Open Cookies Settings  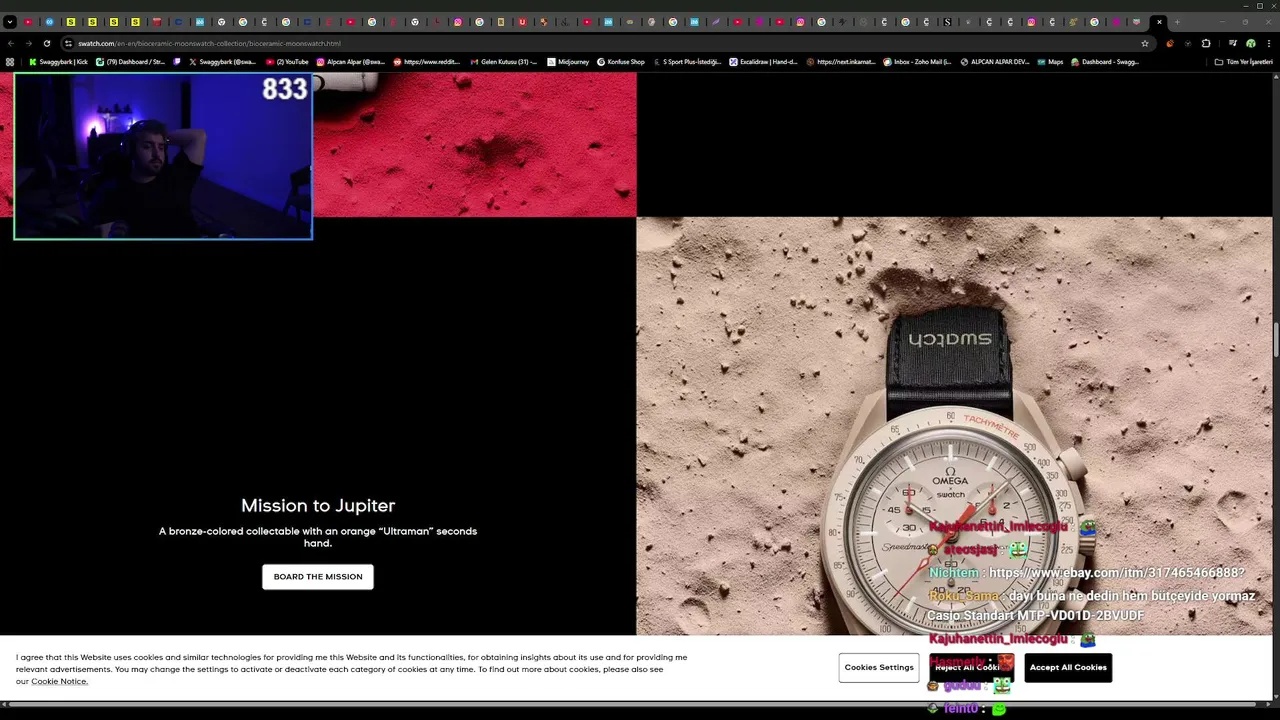879,667
